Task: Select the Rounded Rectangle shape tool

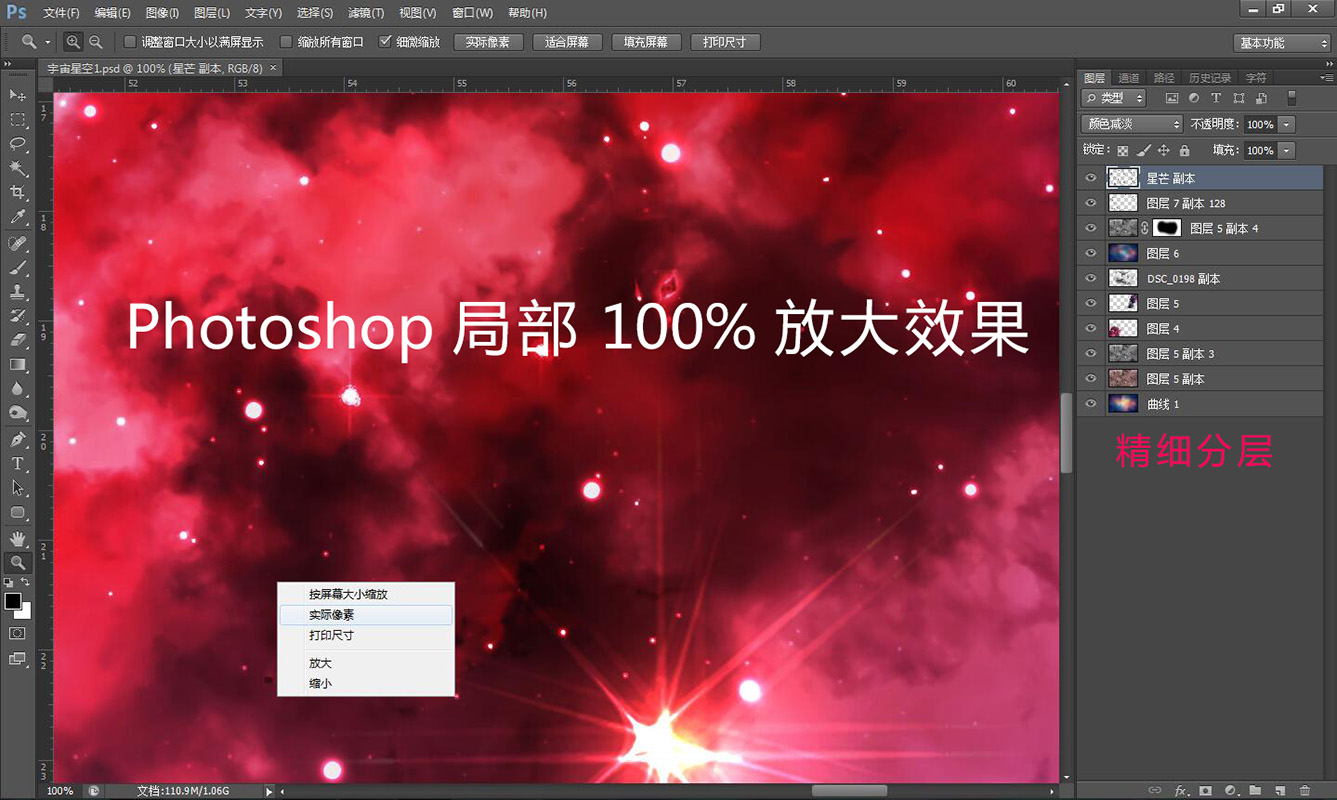Action: [18, 512]
